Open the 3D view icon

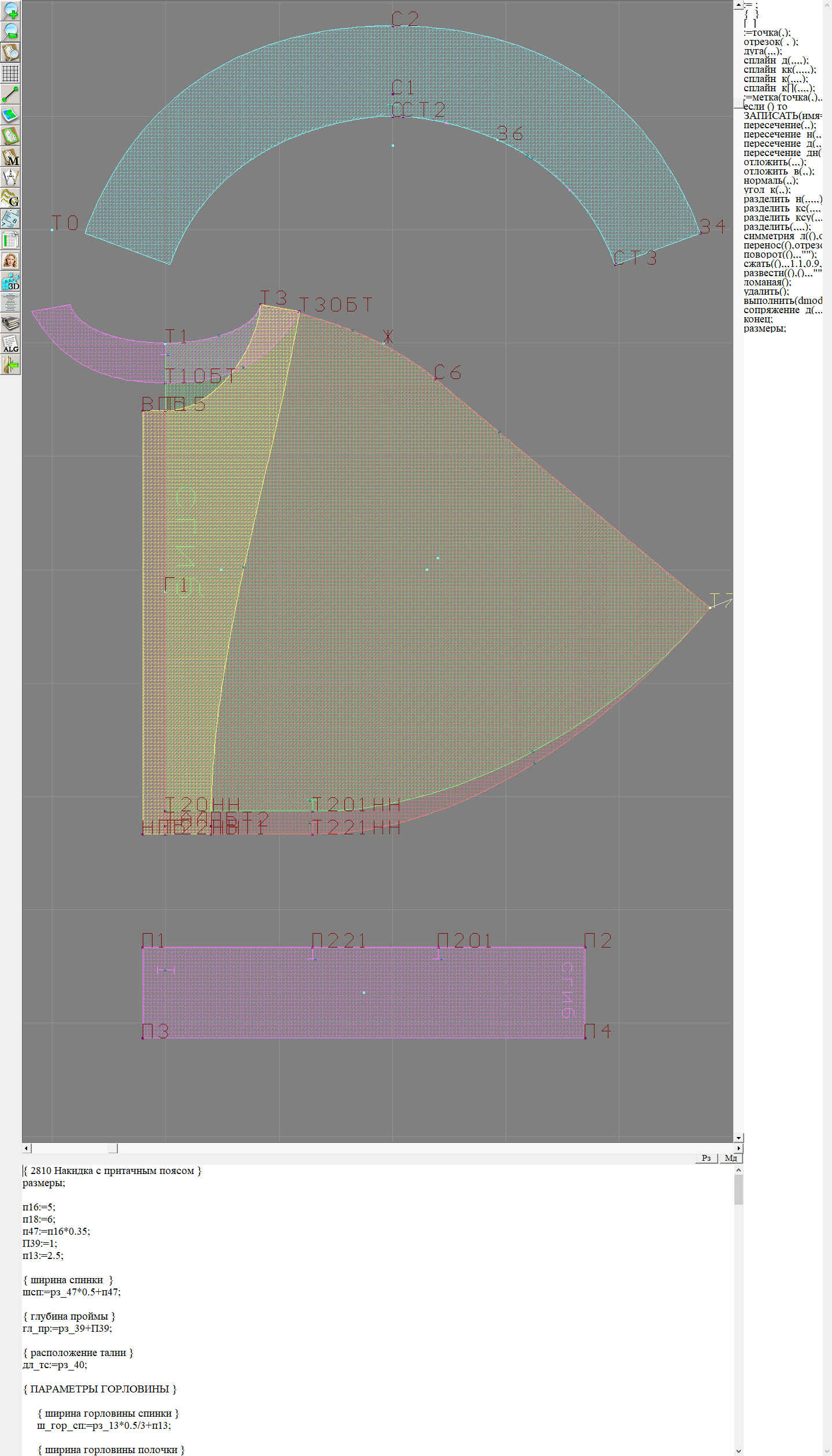click(10, 281)
